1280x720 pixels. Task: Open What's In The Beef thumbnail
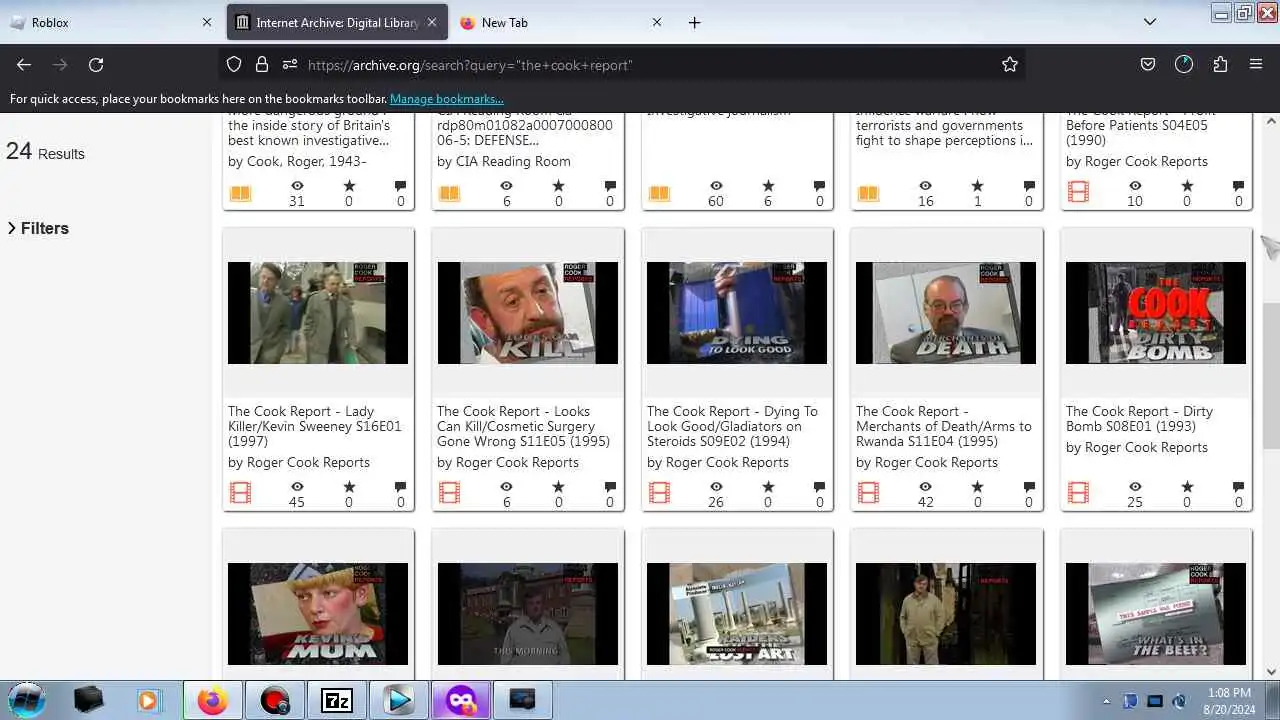click(1156, 614)
